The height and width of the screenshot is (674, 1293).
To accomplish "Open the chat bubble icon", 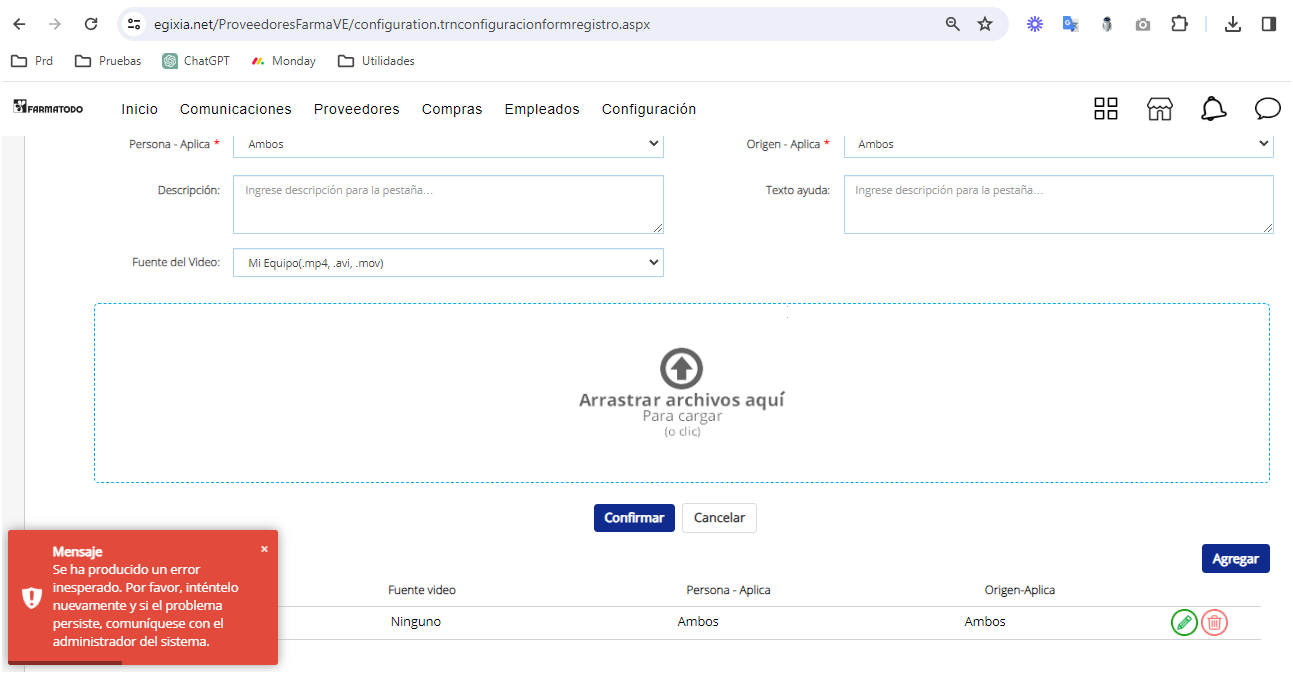I will [x=1267, y=109].
